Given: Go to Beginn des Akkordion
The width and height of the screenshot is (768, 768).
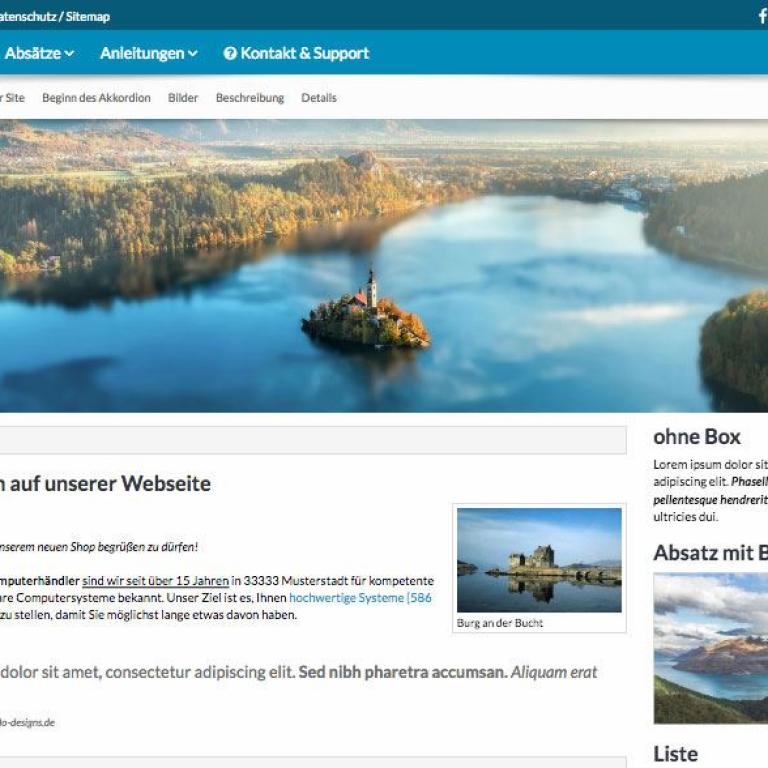Looking at the screenshot, I should click(96, 98).
